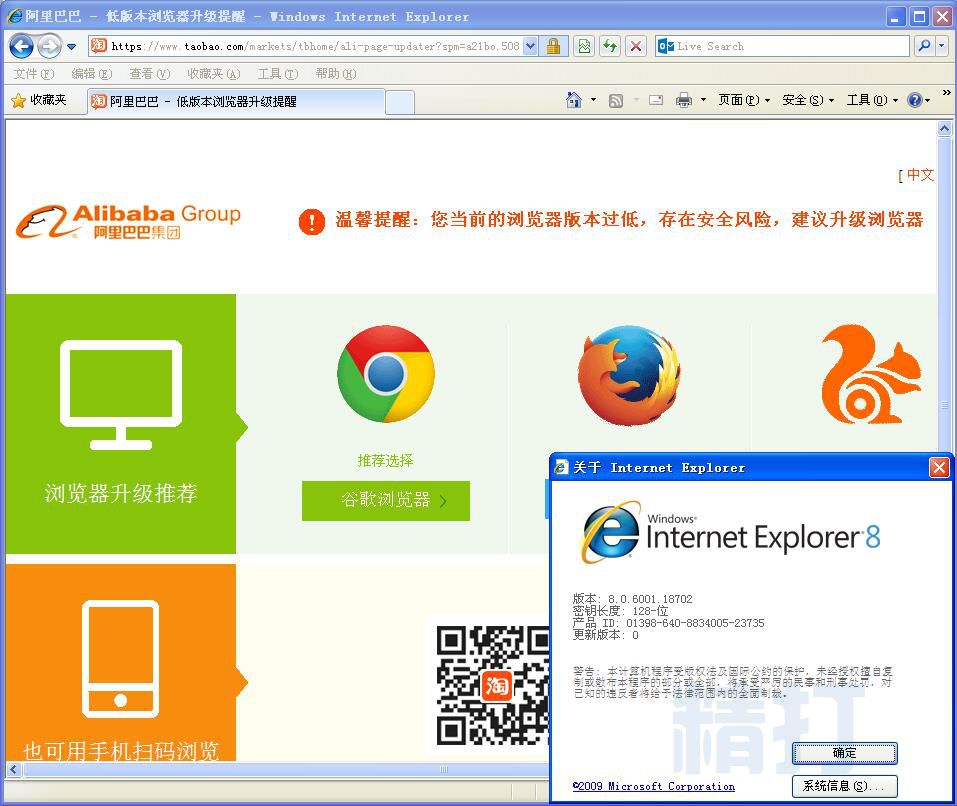Click the horizontal scrollbar thumb
This screenshot has width=957, height=806.
click(x=286, y=770)
